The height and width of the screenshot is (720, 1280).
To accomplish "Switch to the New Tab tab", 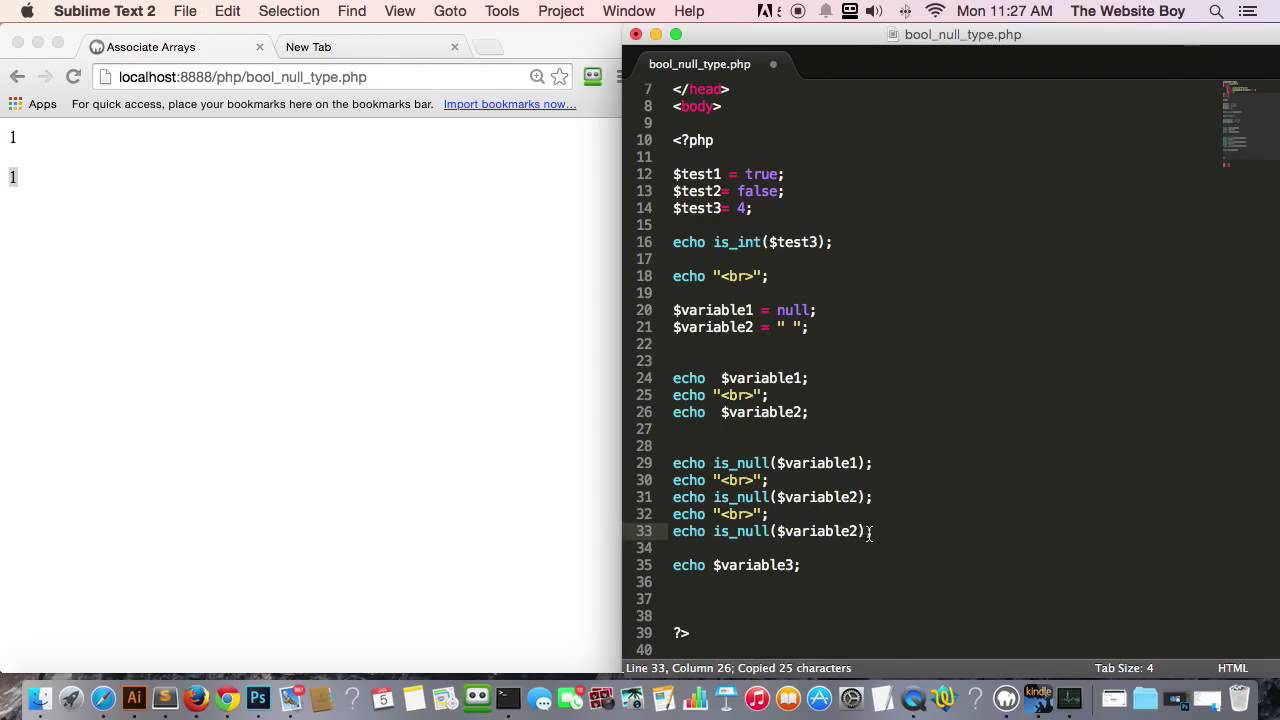I will click(368, 47).
